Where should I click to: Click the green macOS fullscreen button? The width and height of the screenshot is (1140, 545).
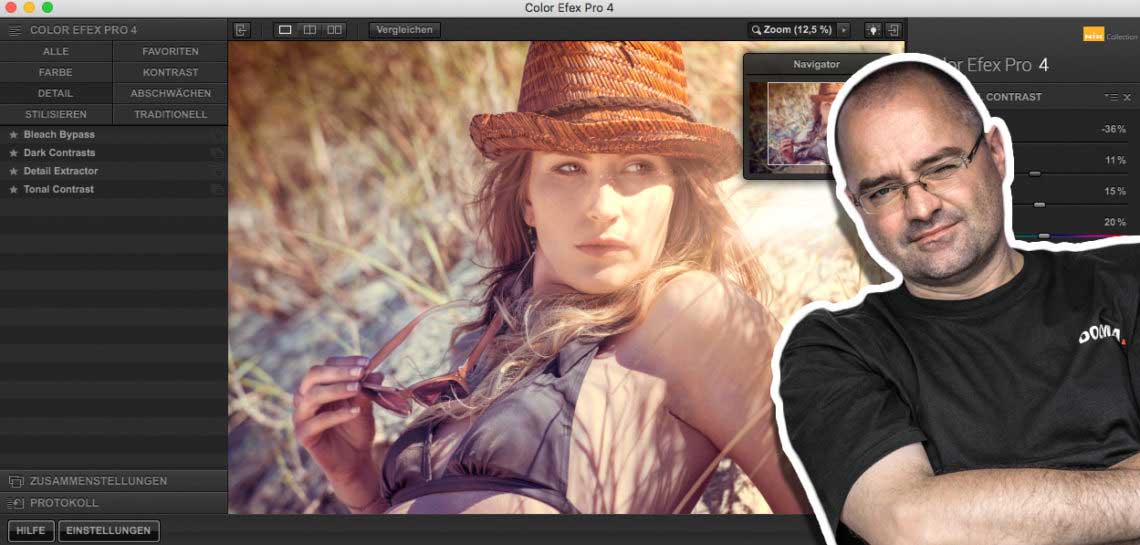[47, 7]
